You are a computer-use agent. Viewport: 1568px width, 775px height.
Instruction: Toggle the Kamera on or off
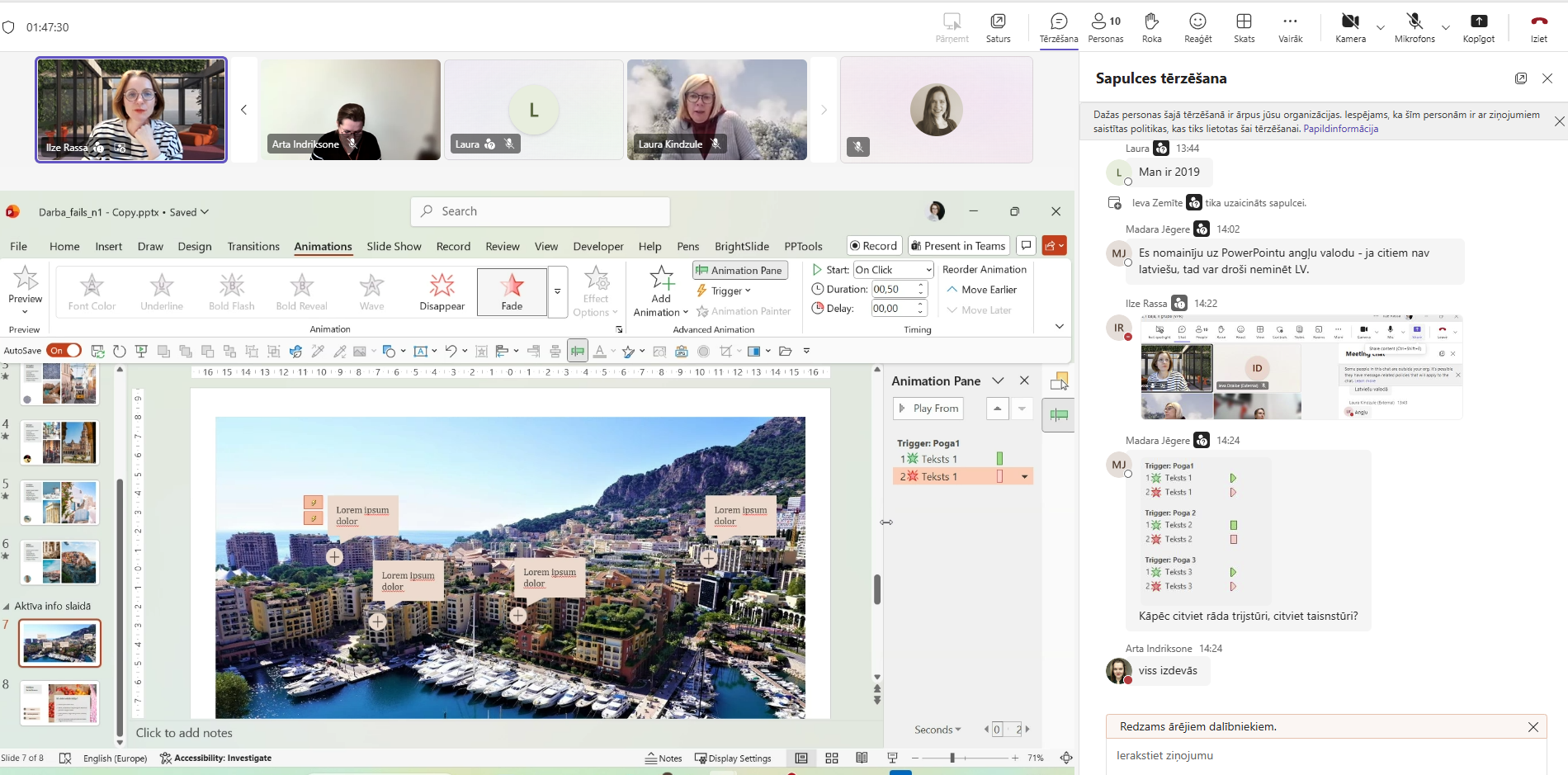click(x=1350, y=22)
